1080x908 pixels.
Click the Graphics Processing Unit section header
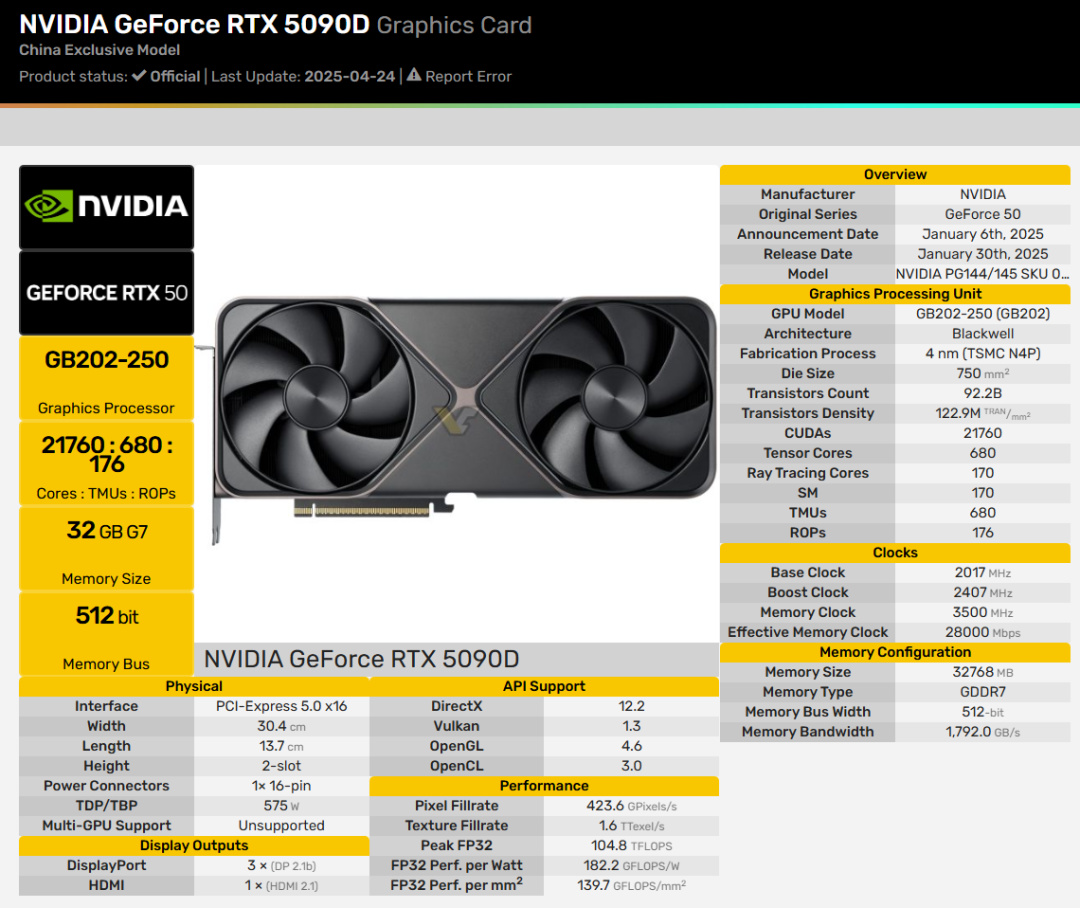coord(895,293)
